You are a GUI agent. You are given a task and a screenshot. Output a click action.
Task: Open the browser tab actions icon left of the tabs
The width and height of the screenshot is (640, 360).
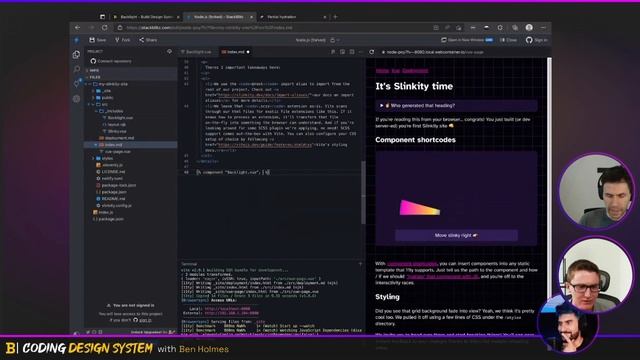tap(102, 17)
